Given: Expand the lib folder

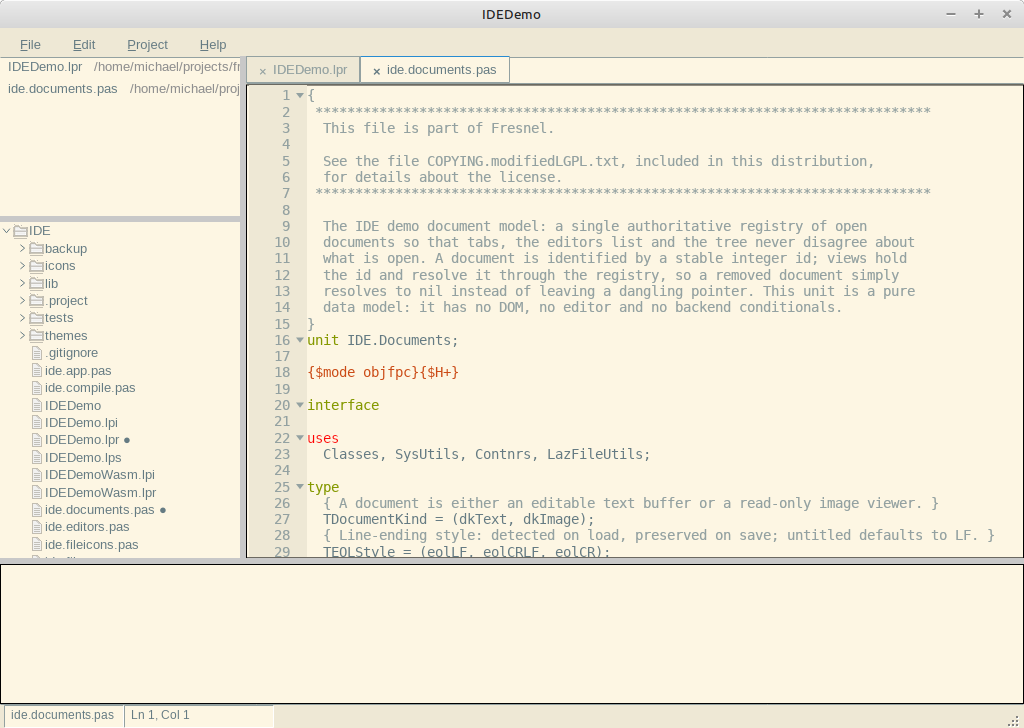Looking at the screenshot, I should pos(22,283).
